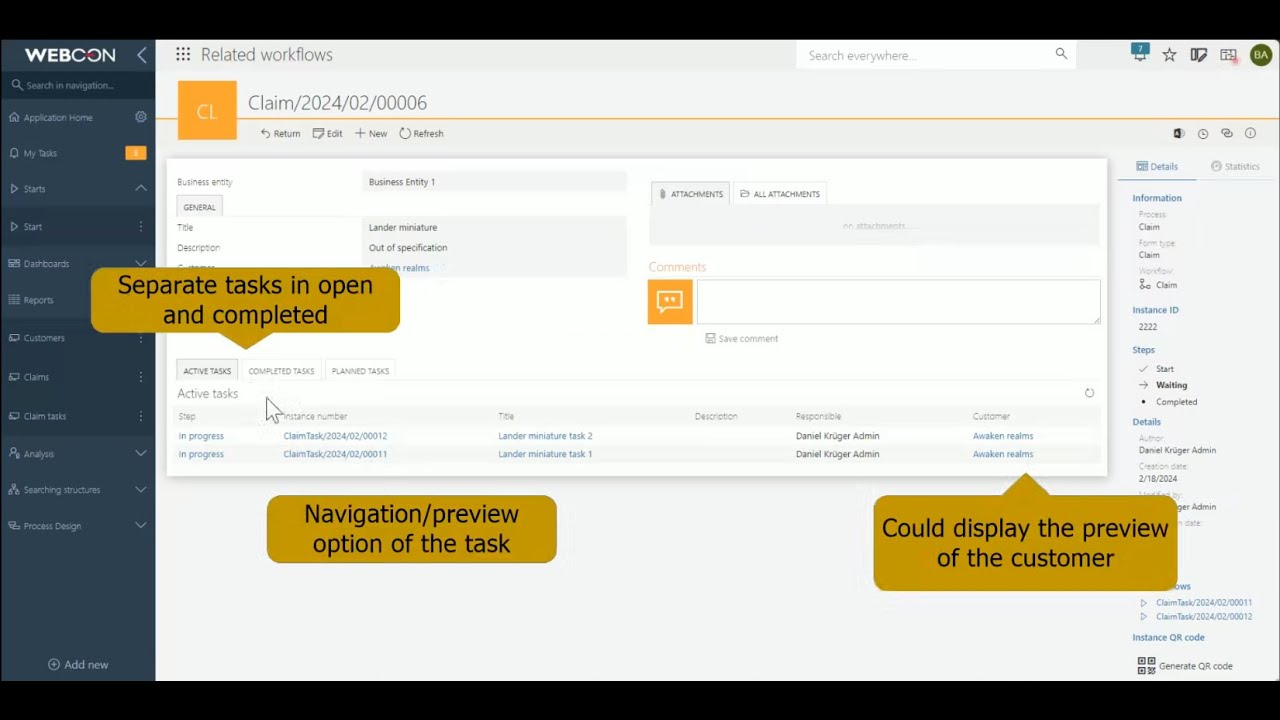Switch to the Completed Tasks tab
Image resolution: width=1280 pixels, height=720 pixels.
tap(281, 371)
